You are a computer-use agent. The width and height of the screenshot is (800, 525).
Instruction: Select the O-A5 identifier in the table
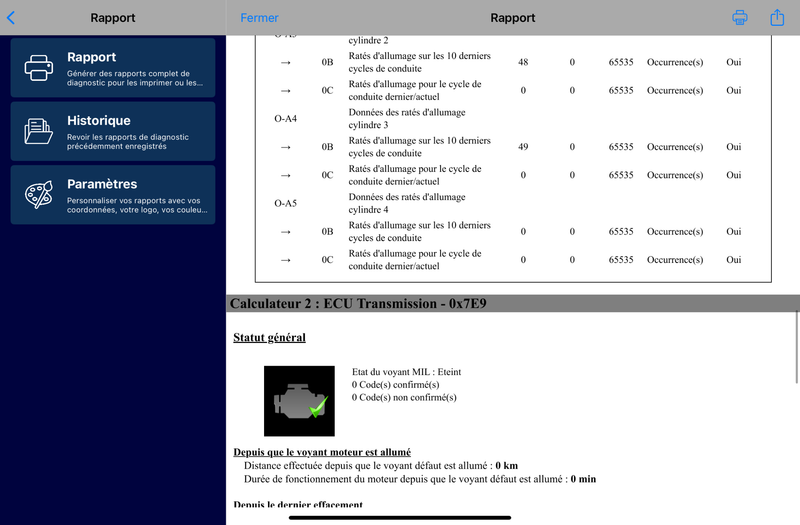tap(285, 203)
